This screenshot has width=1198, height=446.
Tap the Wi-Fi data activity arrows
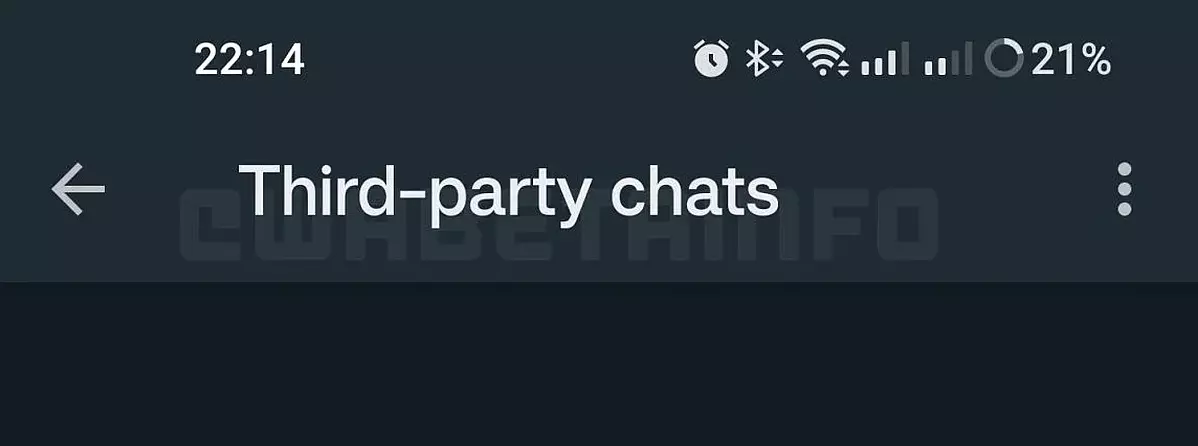pos(843,68)
